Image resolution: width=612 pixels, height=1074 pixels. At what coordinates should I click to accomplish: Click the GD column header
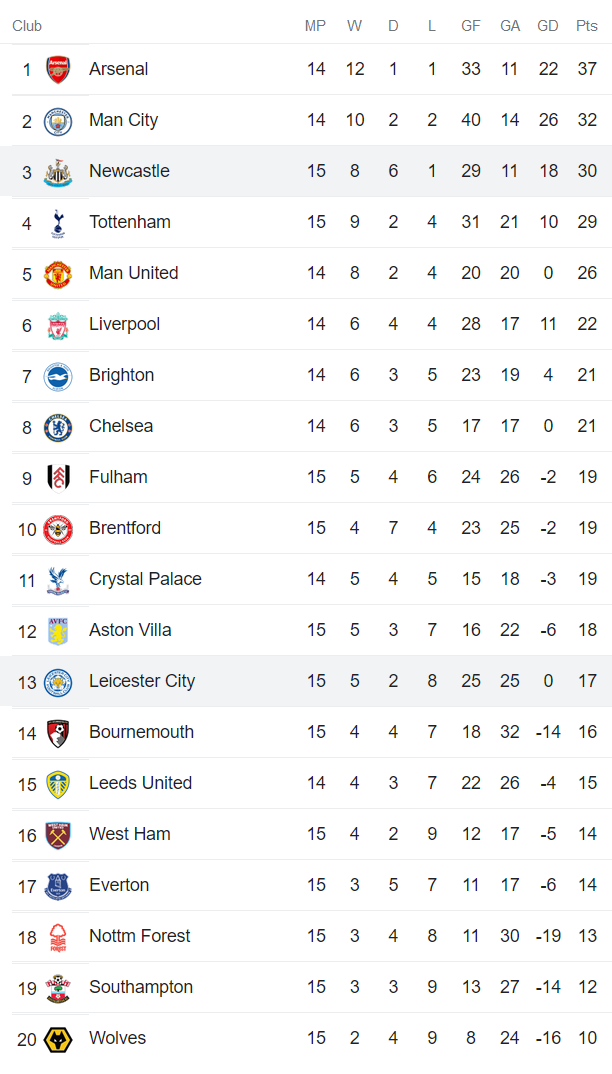tap(548, 26)
